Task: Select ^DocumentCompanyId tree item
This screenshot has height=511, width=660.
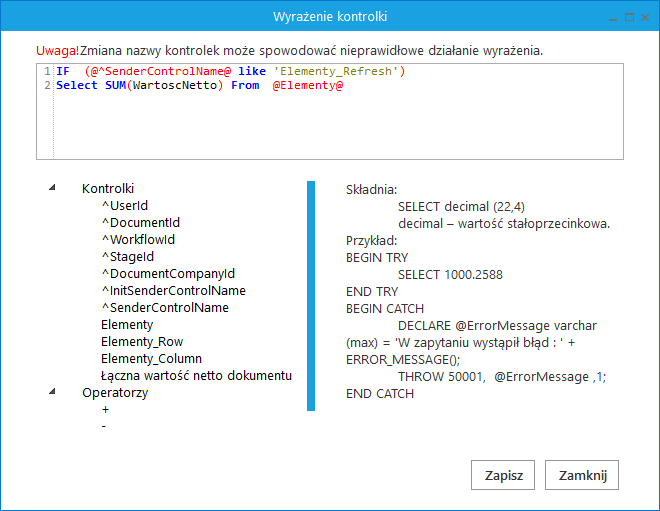Action: 168,274
